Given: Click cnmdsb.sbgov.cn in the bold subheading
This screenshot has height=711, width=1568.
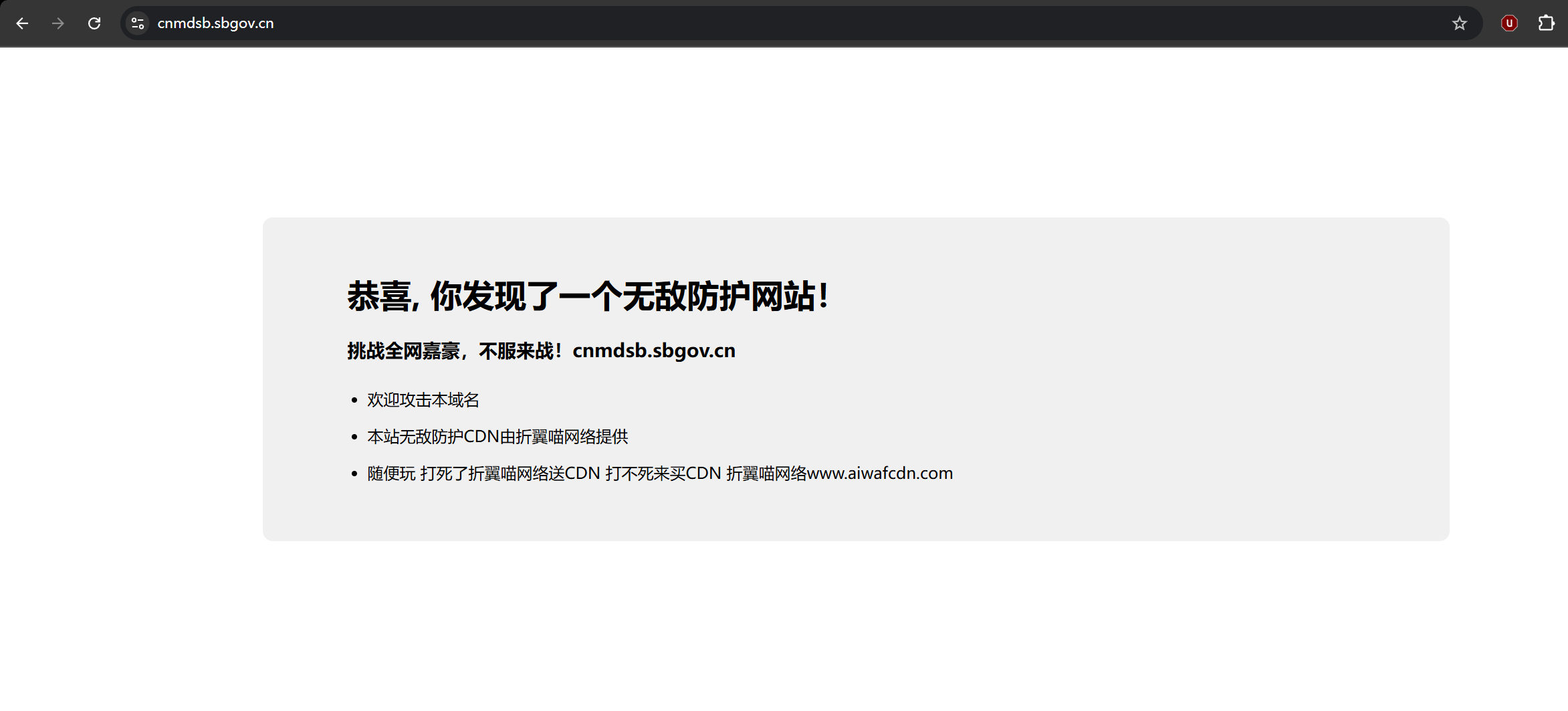Looking at the screenshot, I should pos(653,350).
